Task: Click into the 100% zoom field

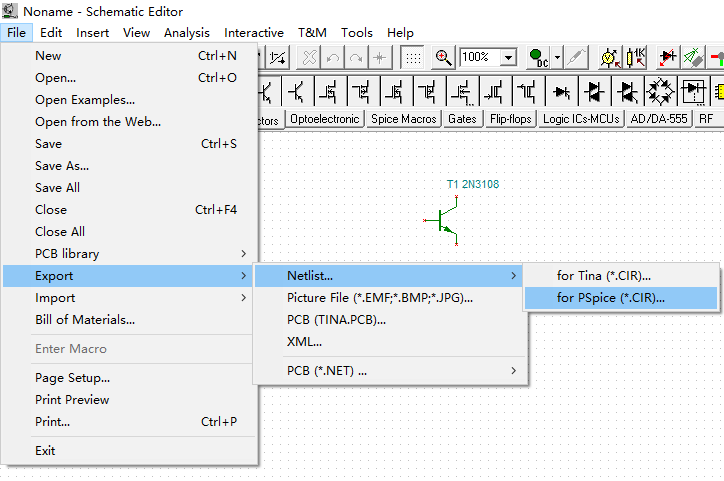Action: [x=480, y=57]
